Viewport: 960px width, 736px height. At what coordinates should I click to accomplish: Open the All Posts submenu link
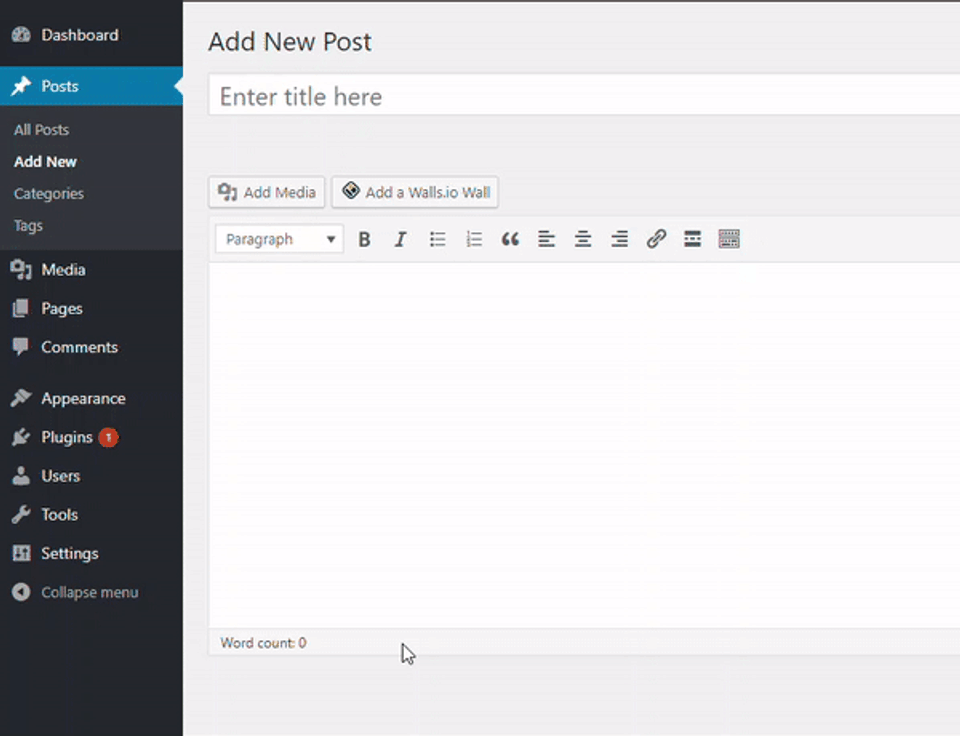pyautogui.click(x=42, y=130)
